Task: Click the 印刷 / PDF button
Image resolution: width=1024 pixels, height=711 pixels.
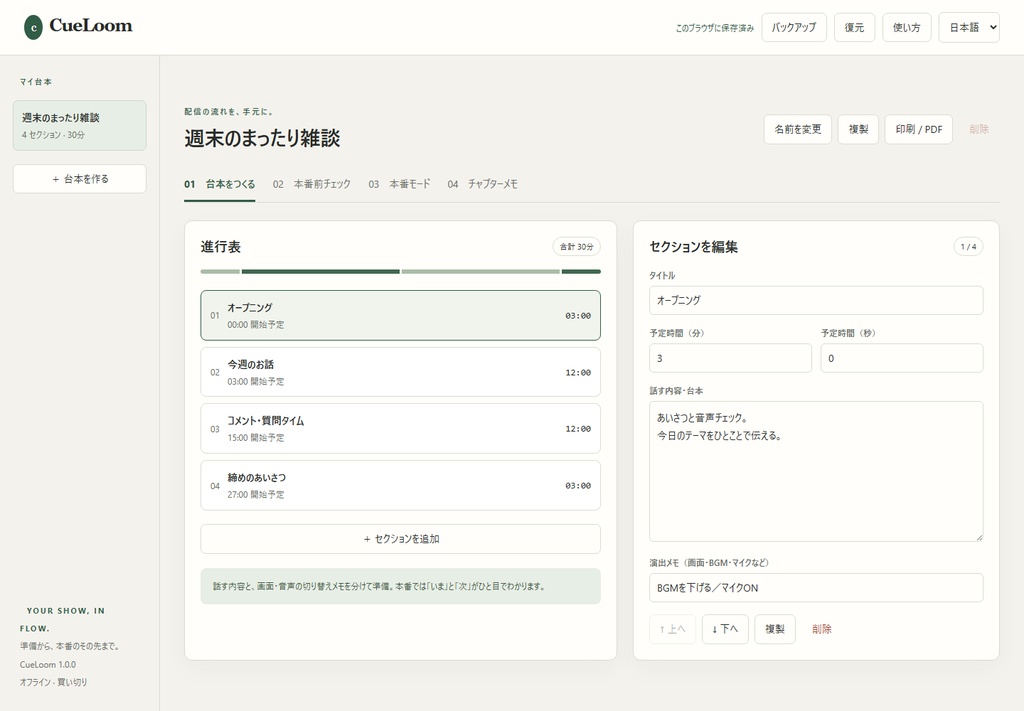Action: click(x=919, y=129)
